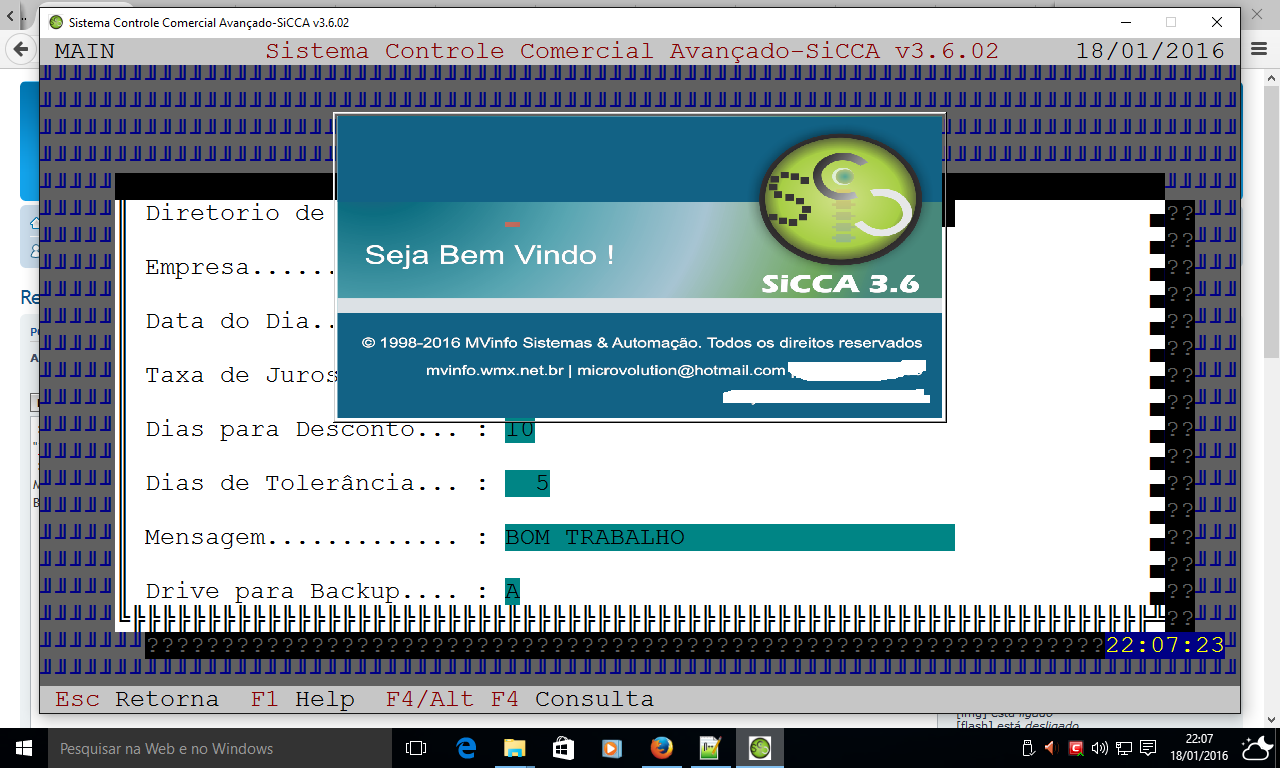Open the browser hamburger menu behind SiCCA
The width and height of the screenshot is (1280, 768).
[1260, 49]
